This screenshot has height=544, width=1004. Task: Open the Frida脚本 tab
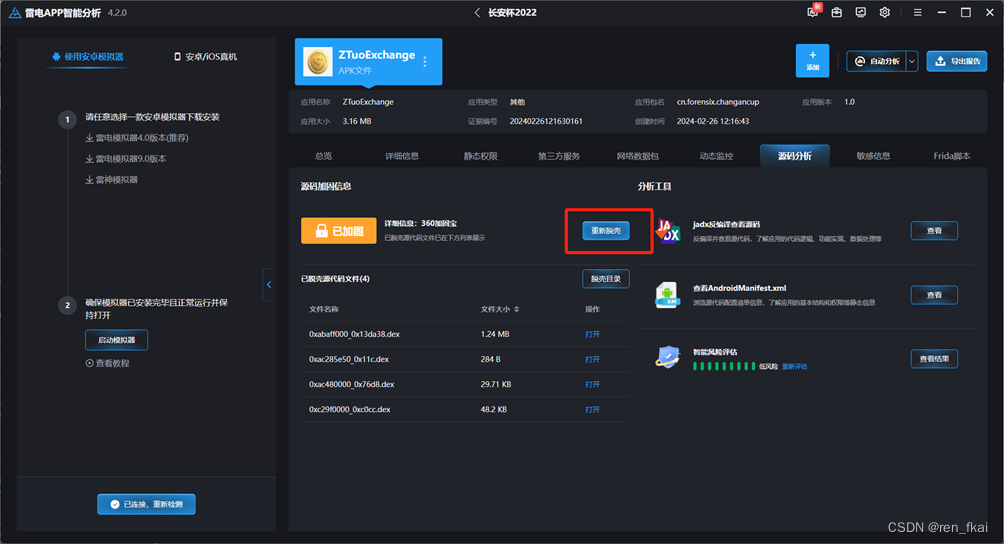951,156
